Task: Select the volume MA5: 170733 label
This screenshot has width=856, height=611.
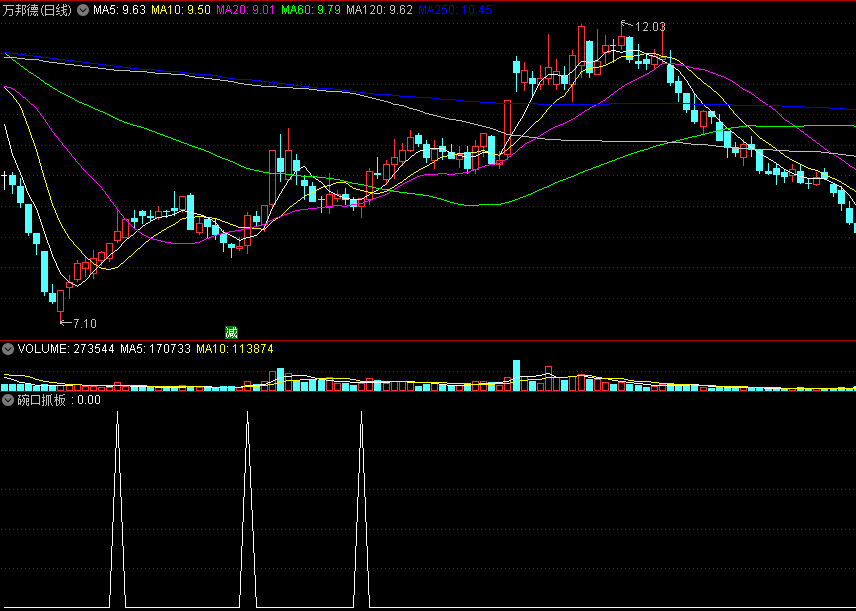Action: tap(156, 349)
